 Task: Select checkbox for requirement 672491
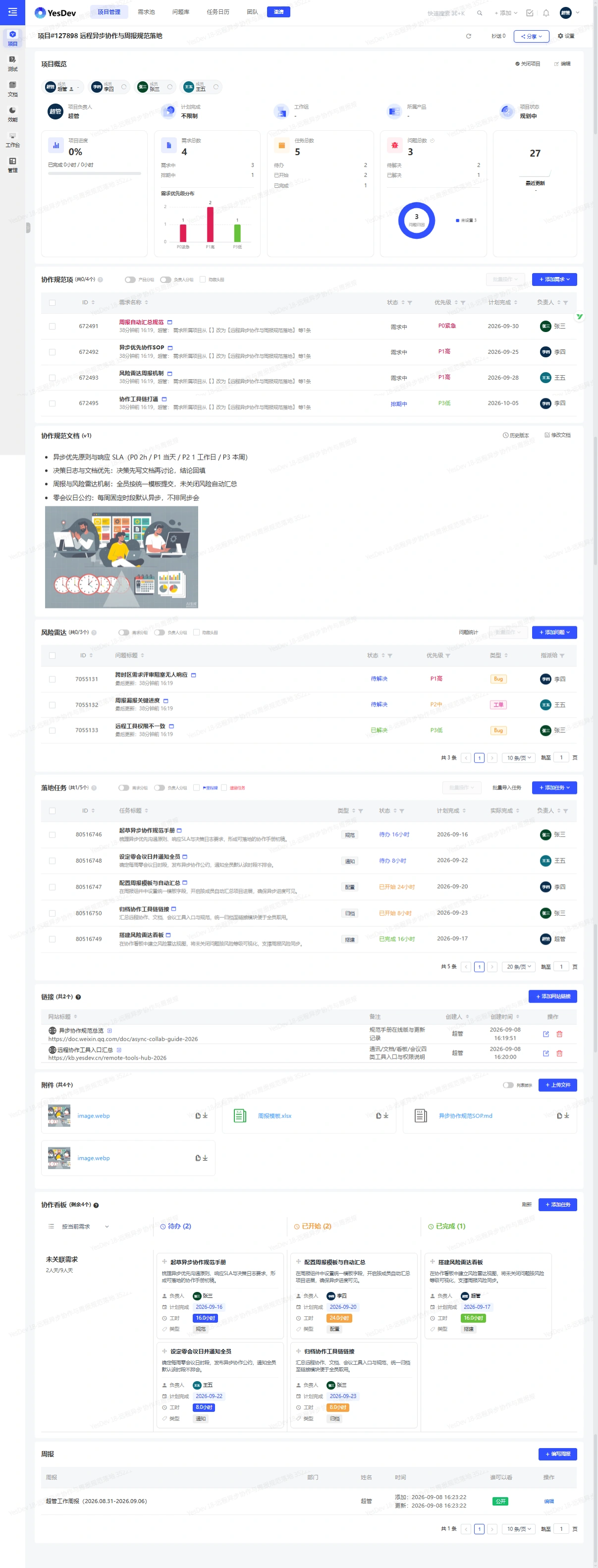point(52,326)
